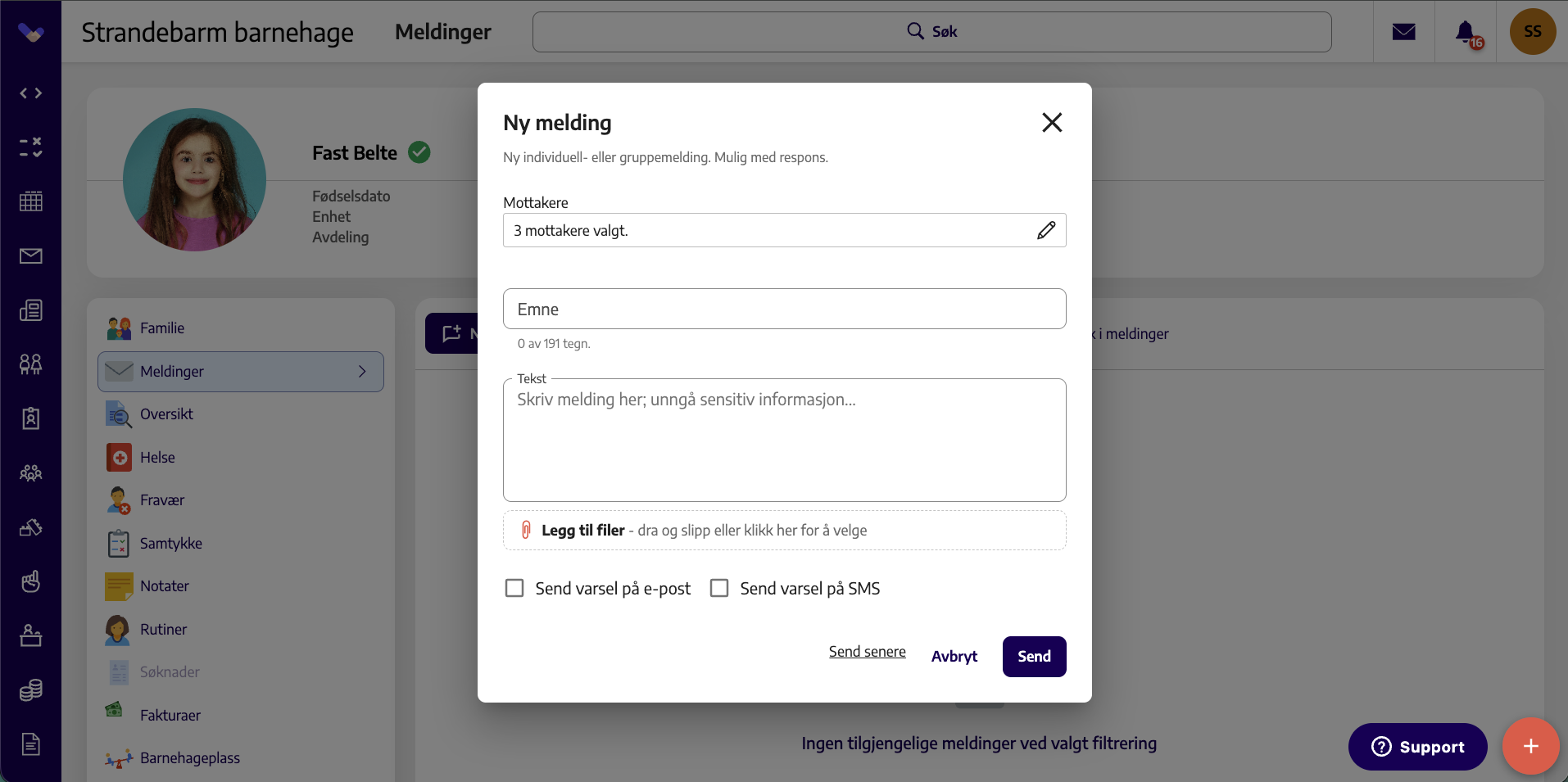Toggle the sidebar expand arrows icon
The height and width of the screenshot is (782, 1568).
pos(30,93)
